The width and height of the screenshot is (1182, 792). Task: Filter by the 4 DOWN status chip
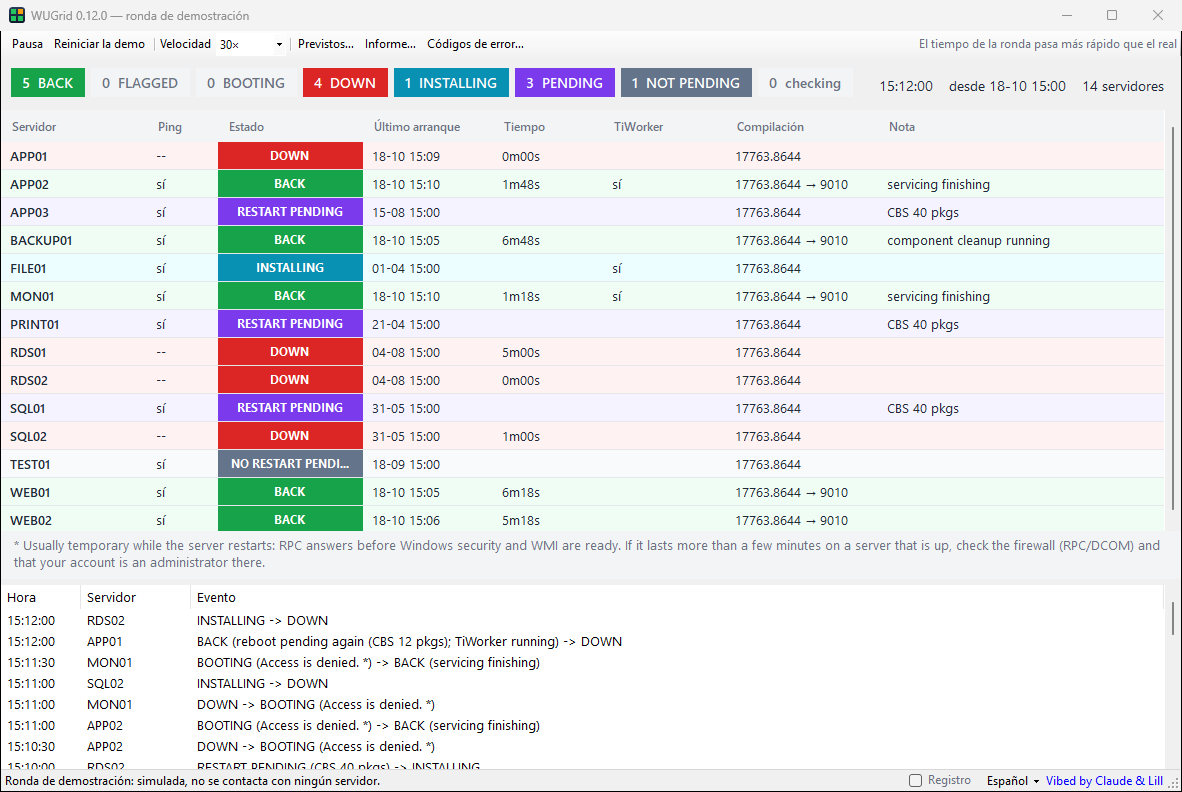(x=345, y=83)
